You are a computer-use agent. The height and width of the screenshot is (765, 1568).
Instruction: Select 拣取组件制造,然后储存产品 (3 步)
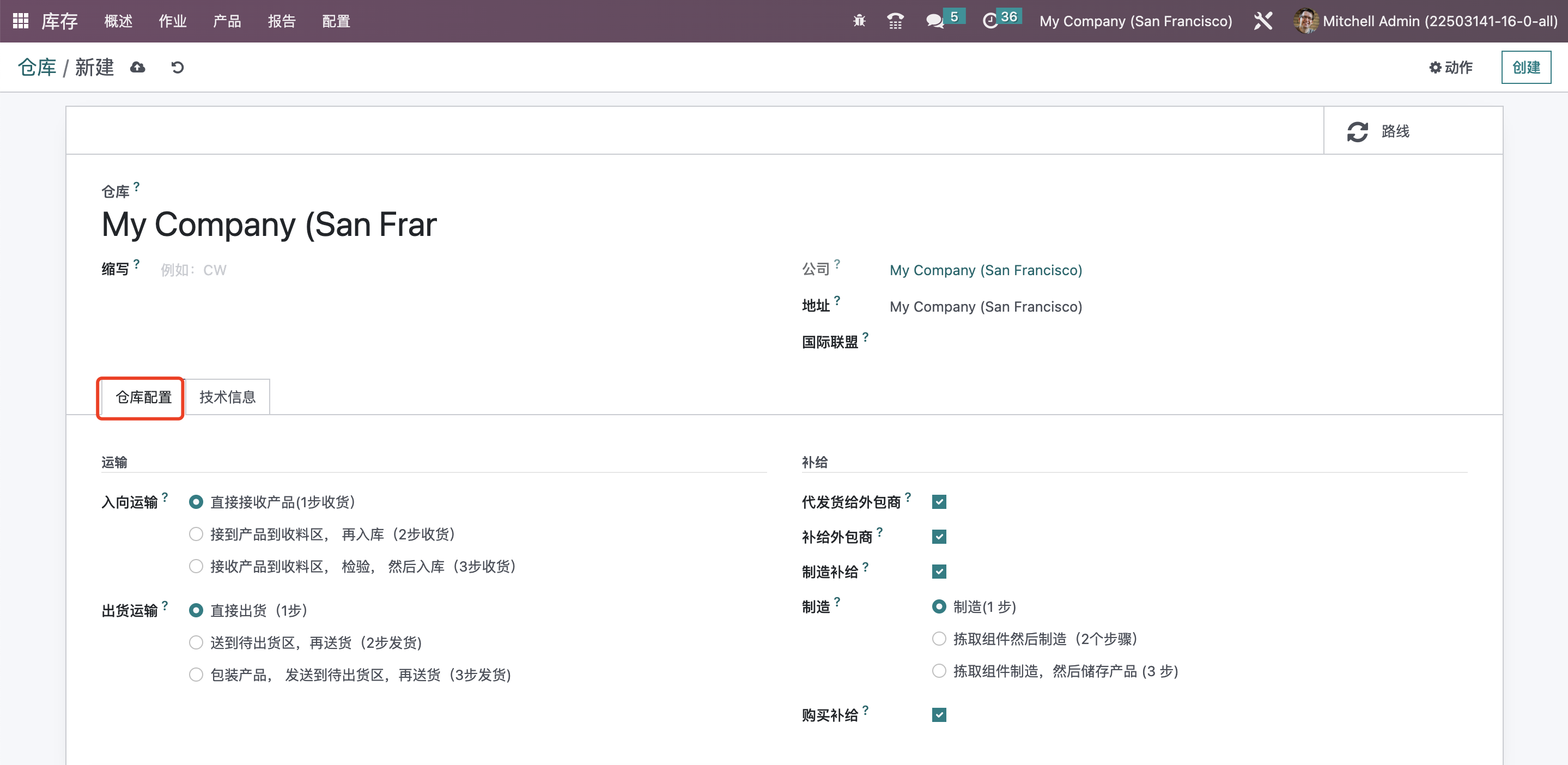click(x=939, y=671)
